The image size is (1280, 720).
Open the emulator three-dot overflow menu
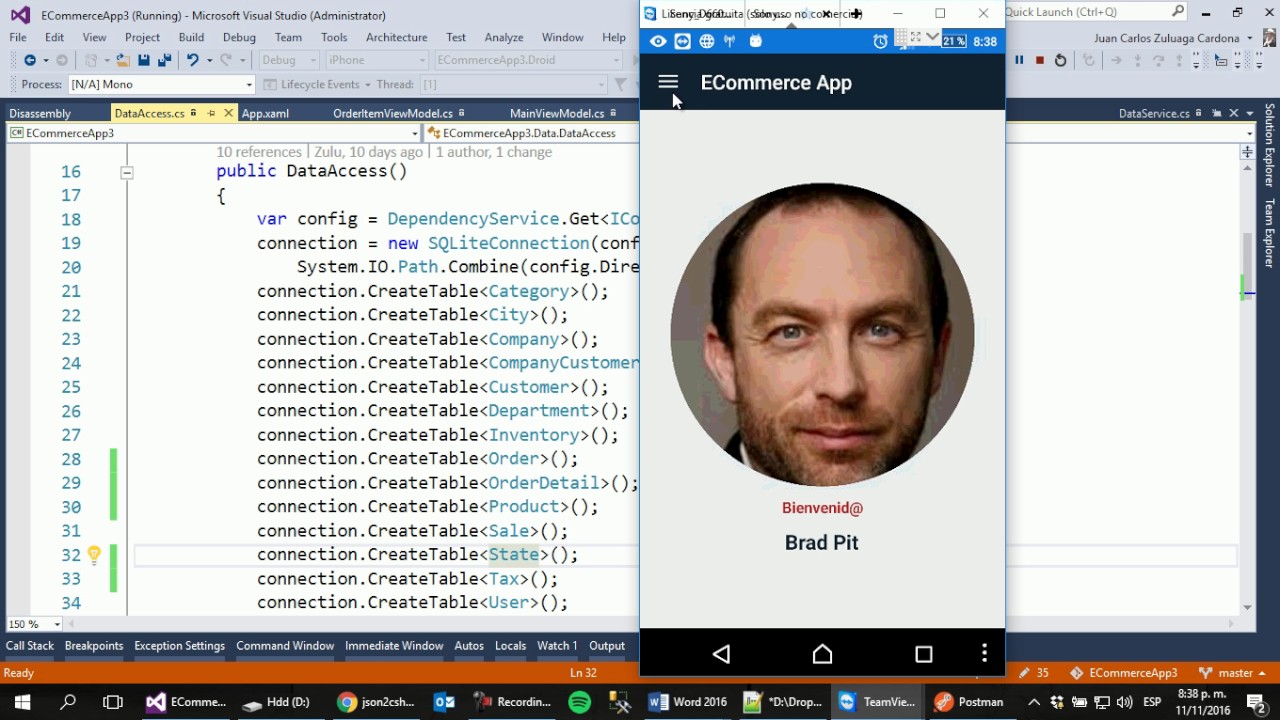[984, 654]
